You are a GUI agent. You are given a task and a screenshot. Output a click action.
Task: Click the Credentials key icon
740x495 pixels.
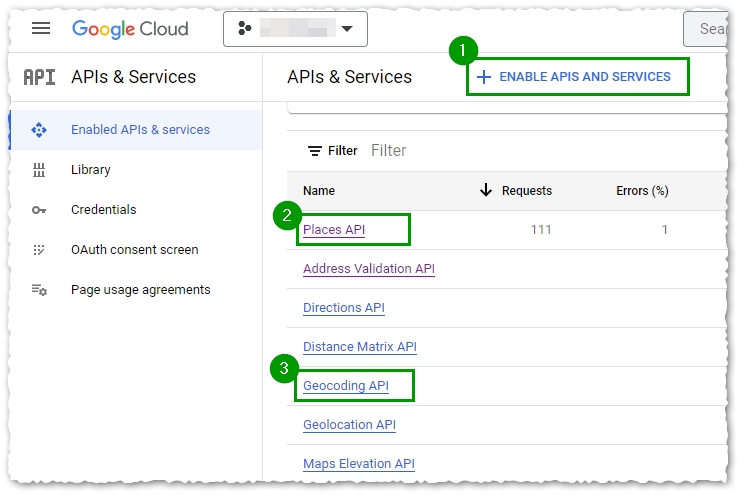[x=39, y=210]
